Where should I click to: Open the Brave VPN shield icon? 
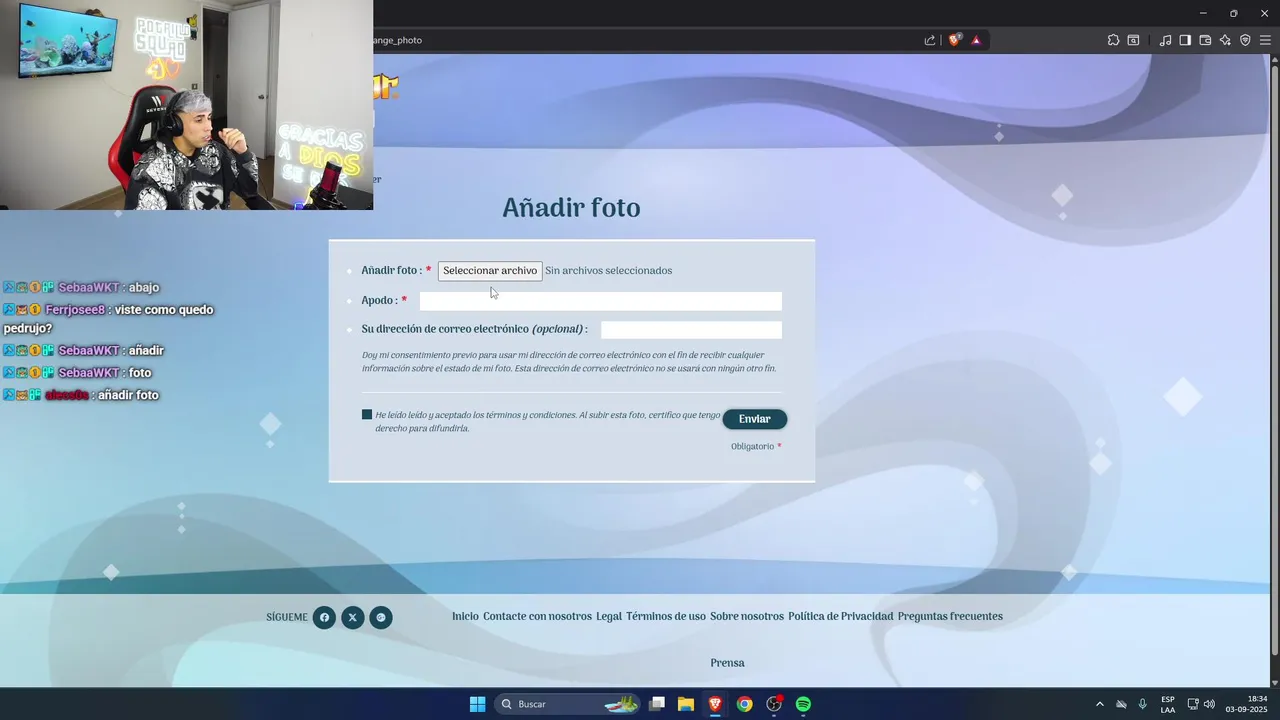click(x=1245, y=40)
